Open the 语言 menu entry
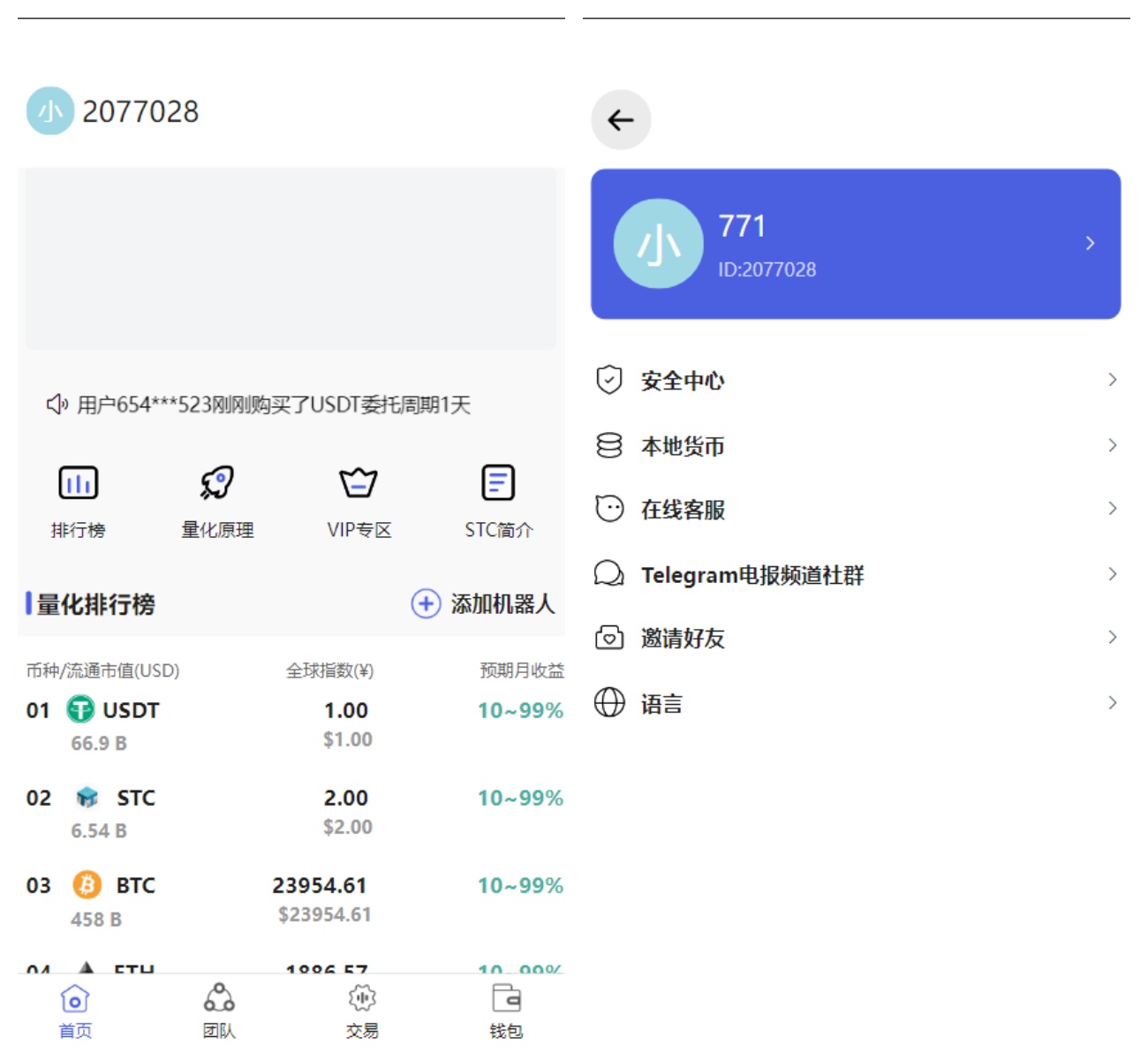 pyautogui.click(x=857, y=703)
